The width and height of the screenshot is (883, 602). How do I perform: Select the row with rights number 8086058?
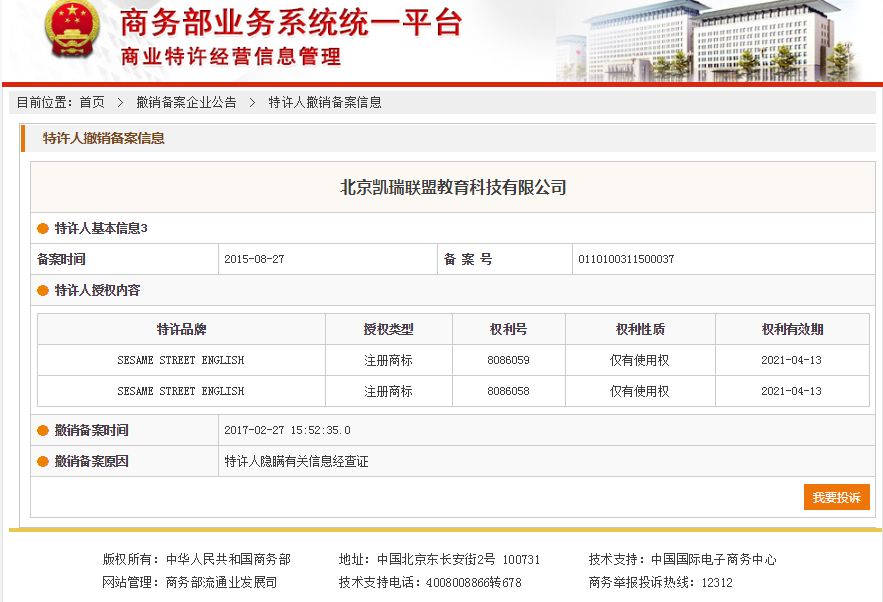pyautogui.click(x=508, y=391)
